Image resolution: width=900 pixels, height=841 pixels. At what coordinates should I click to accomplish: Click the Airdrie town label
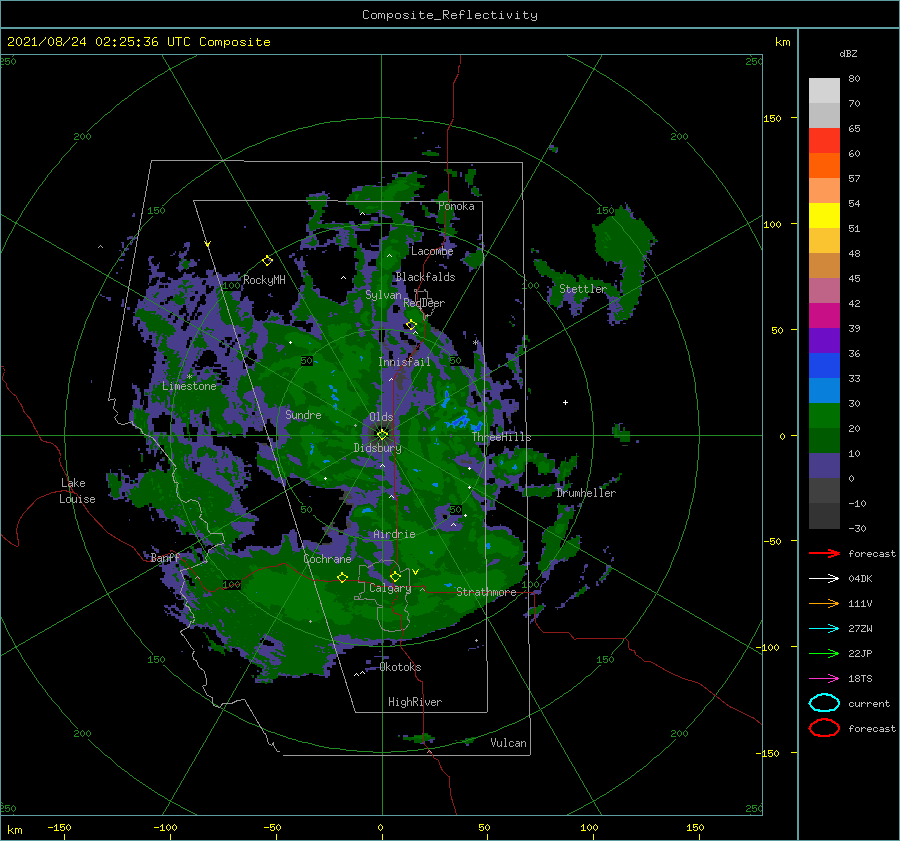point(394,534)
